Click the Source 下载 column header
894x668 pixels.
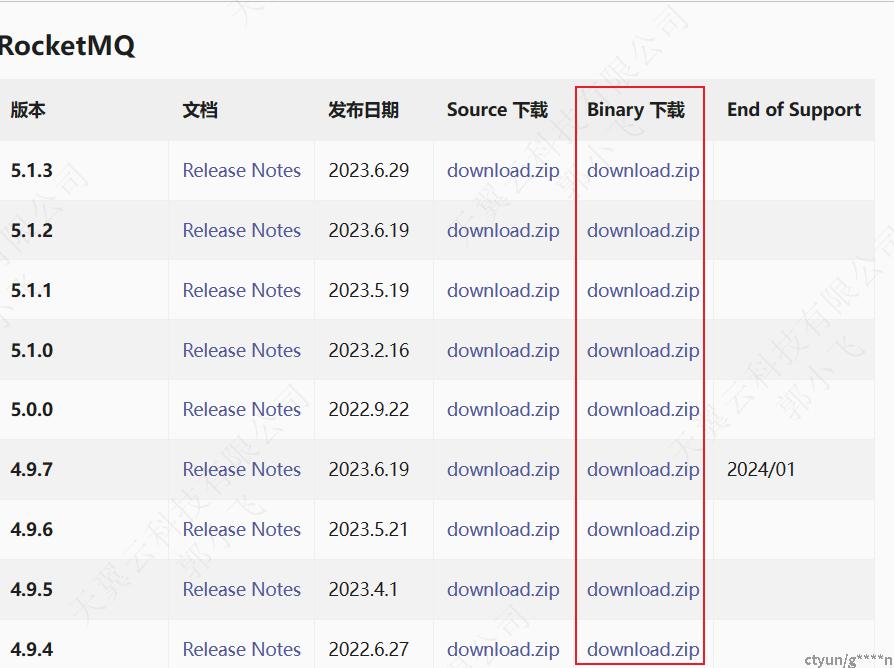click(x=497, y=109)
